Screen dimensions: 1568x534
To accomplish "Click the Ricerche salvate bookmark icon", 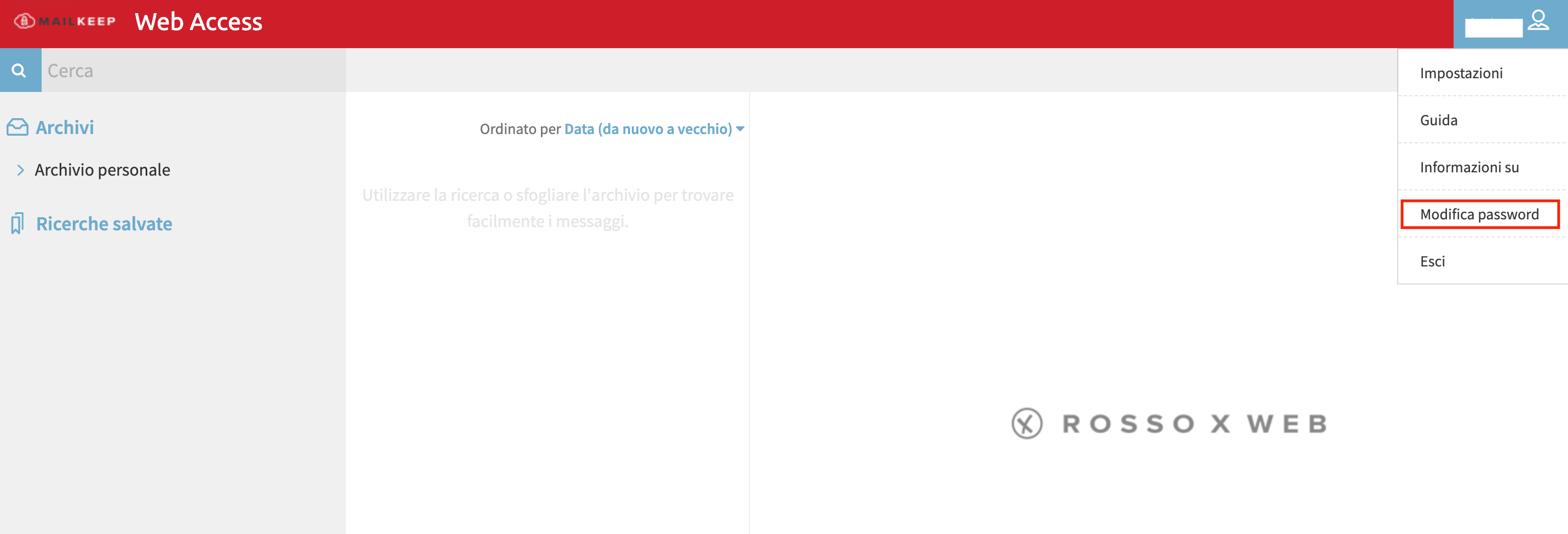I will click(17, 224).
